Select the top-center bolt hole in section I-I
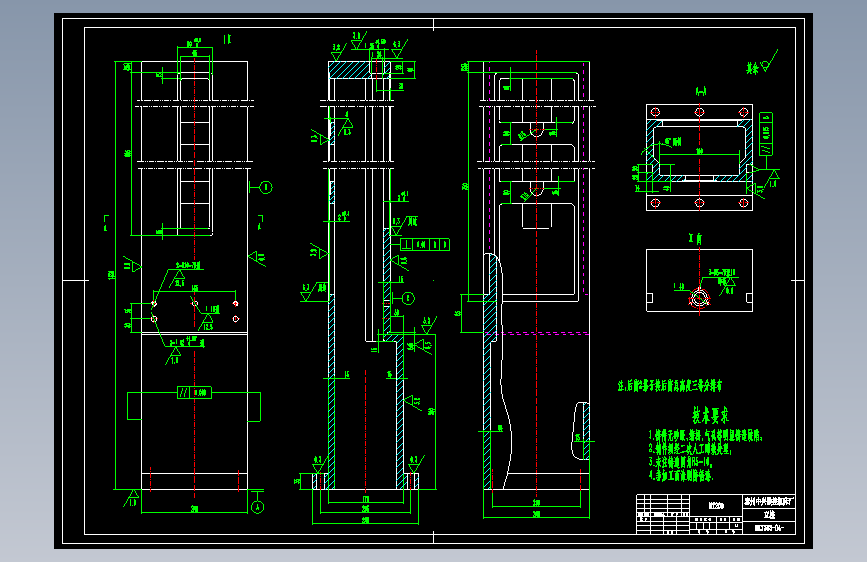Screen dimensions: 867x562 point(699,112)
